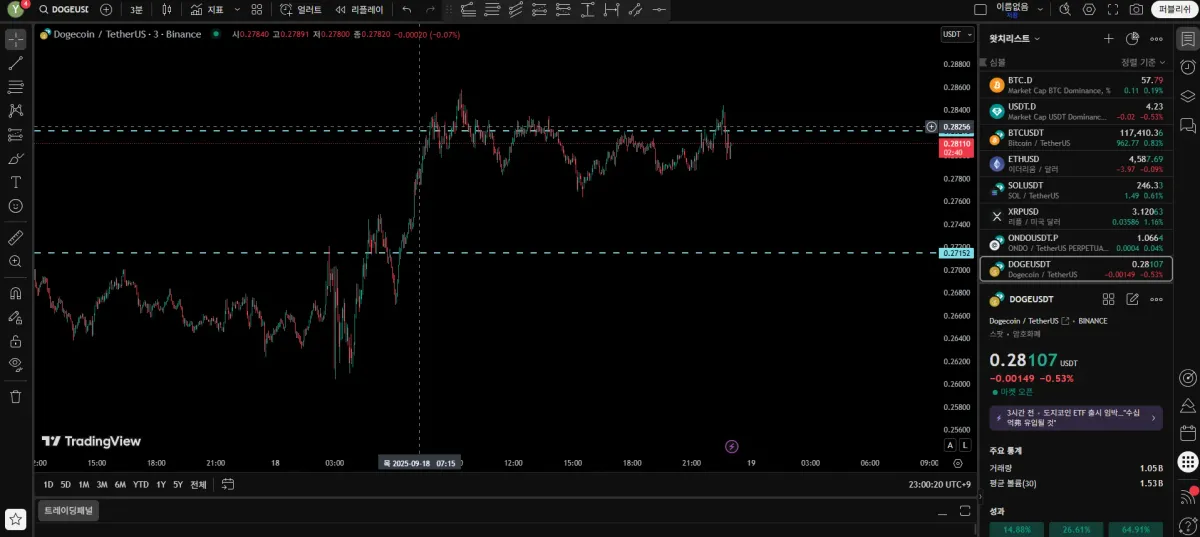Screen dimensions: 1200x537
Task: Open the calendar sidebar icon
Action: [1187, 434]
